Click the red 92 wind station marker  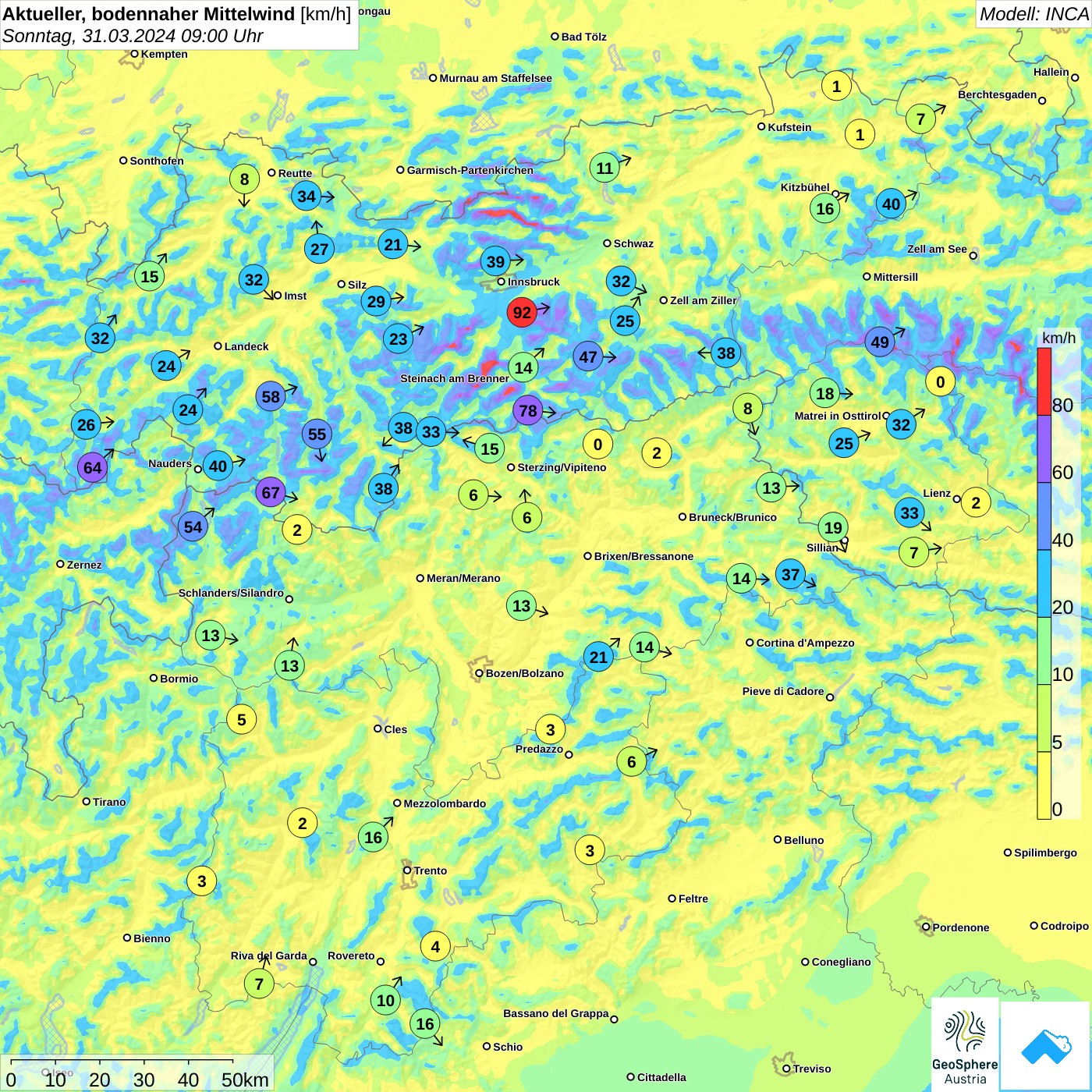pos(521,313)
